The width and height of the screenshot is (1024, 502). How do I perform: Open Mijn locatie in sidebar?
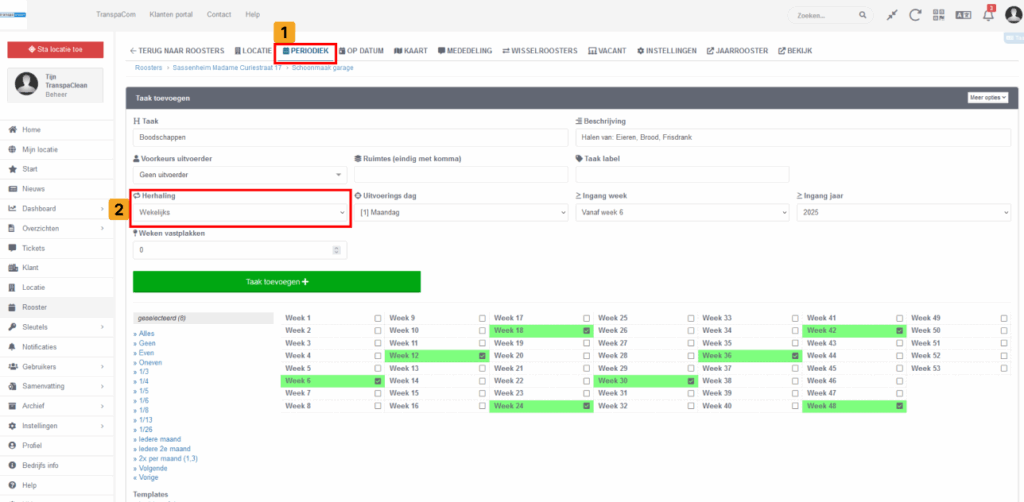click(40, 149)
